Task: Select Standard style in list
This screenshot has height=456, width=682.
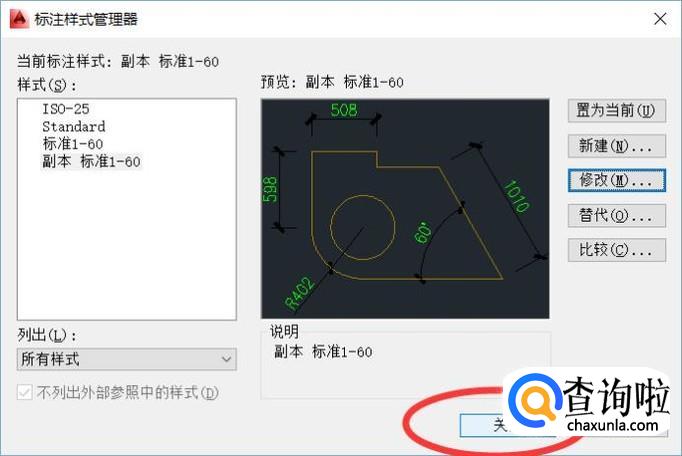Action: point(74,127)
